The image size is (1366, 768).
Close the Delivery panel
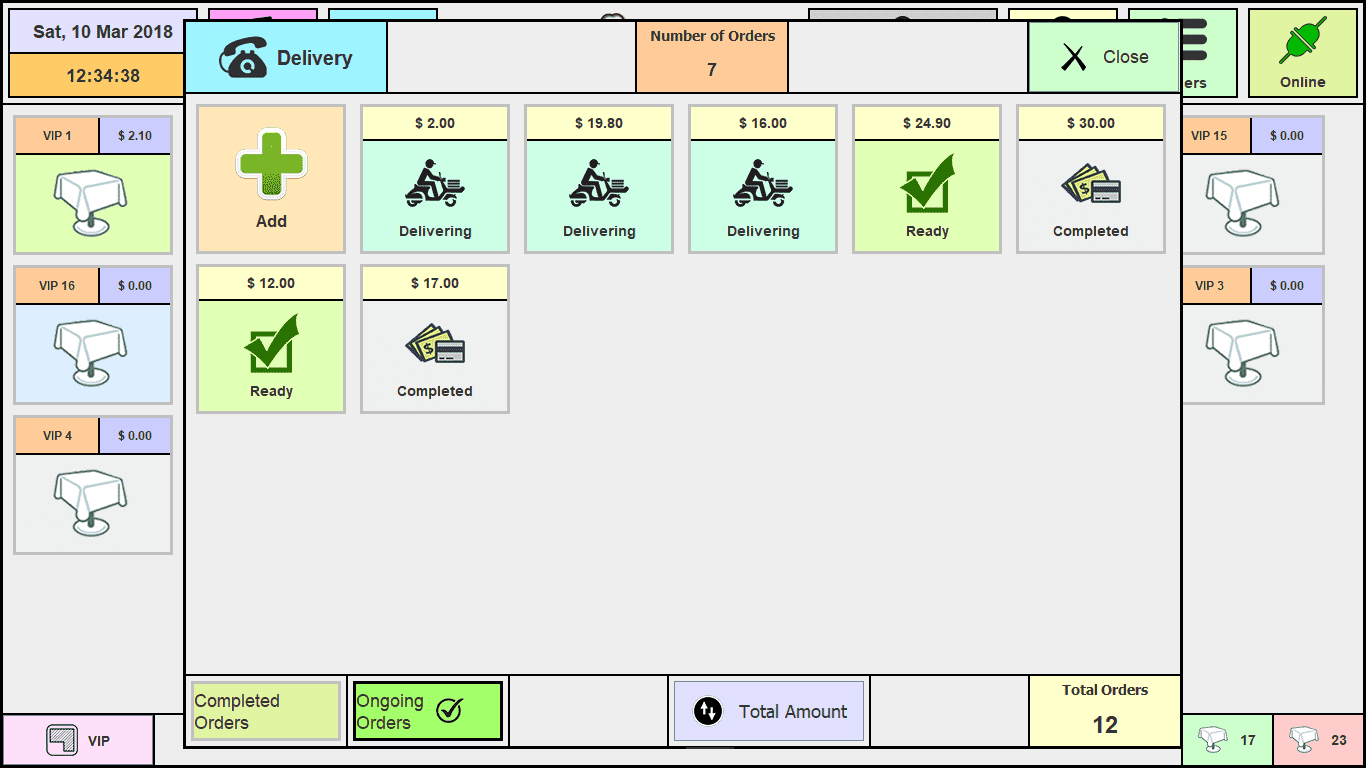tap(1104, 57)
